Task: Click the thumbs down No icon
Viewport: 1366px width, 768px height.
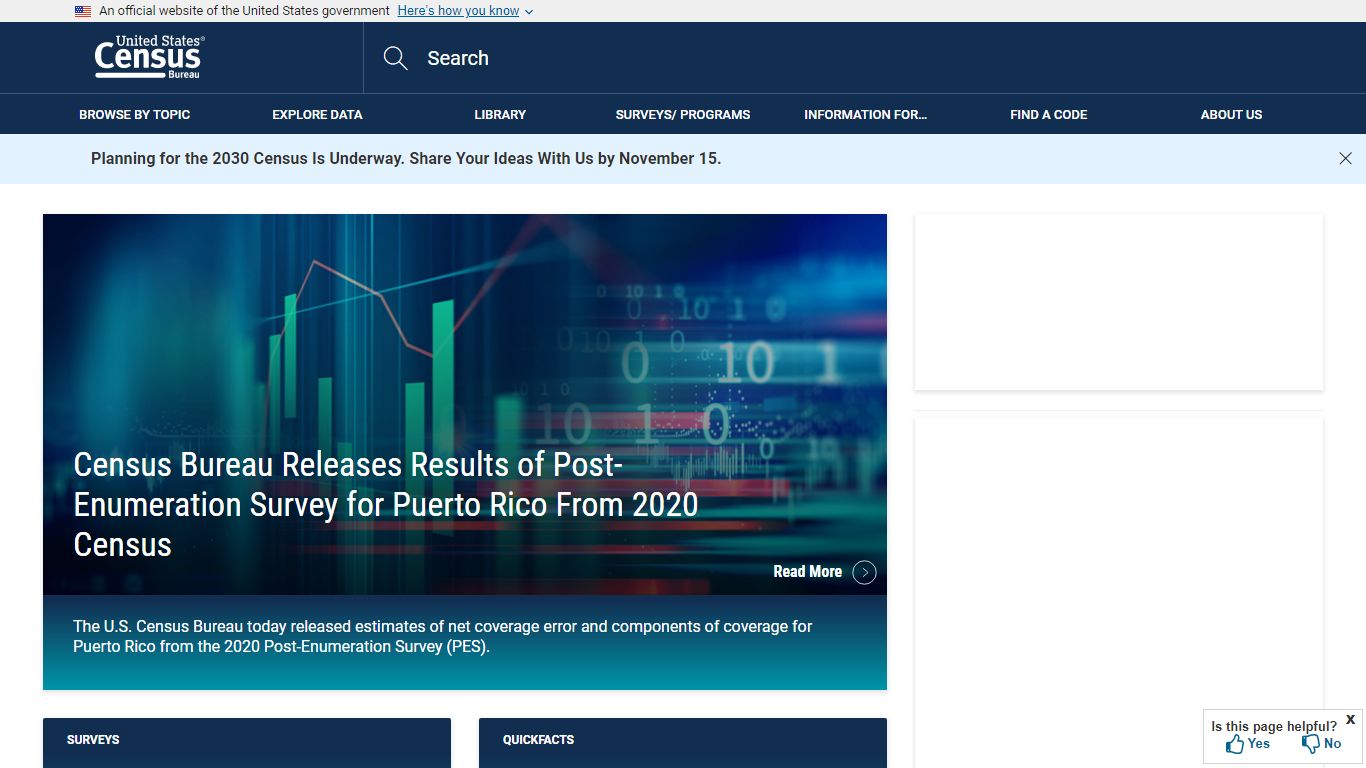Action: pos(1310,744)
